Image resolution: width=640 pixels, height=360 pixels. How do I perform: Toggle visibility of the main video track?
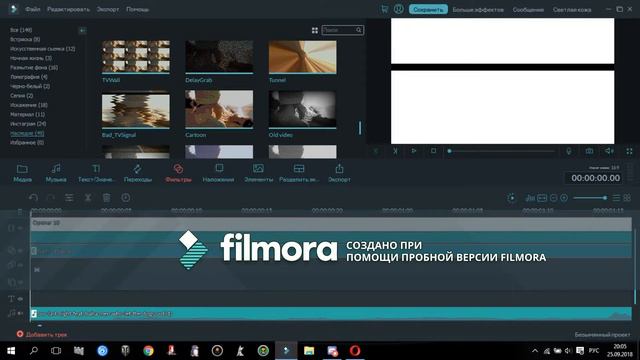20,228
